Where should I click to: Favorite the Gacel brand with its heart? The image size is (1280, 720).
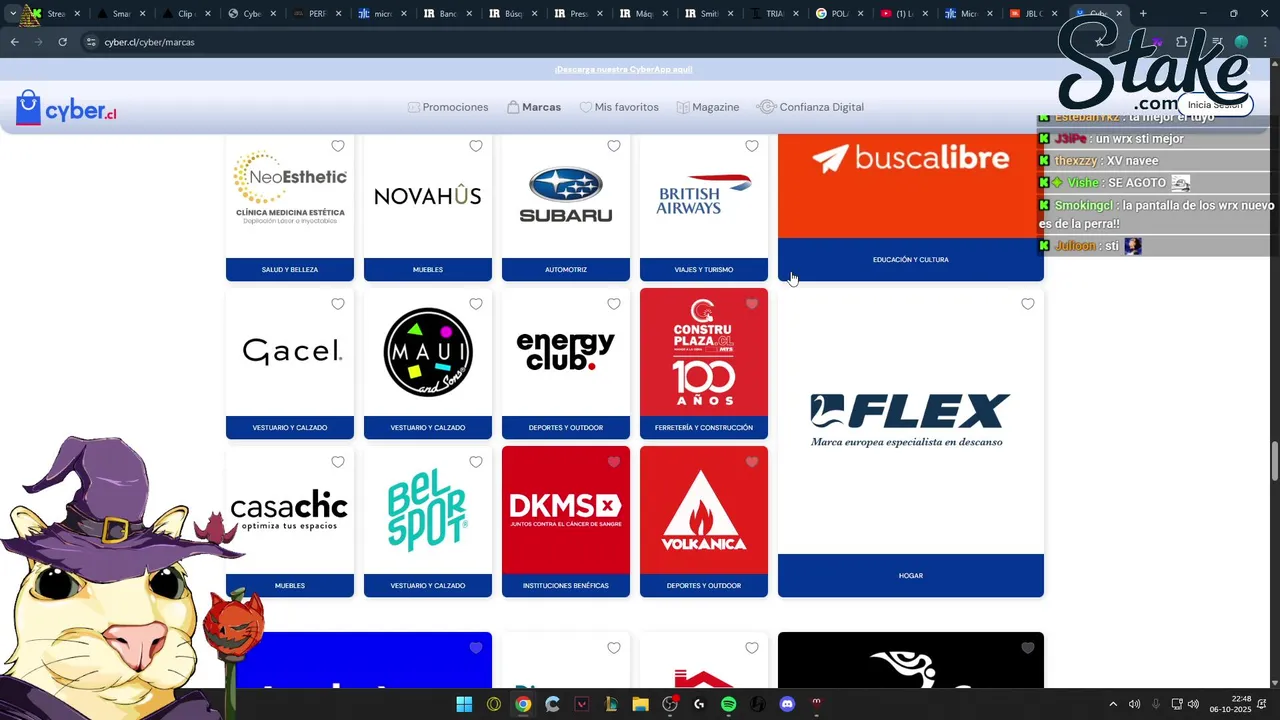[338, 304]
